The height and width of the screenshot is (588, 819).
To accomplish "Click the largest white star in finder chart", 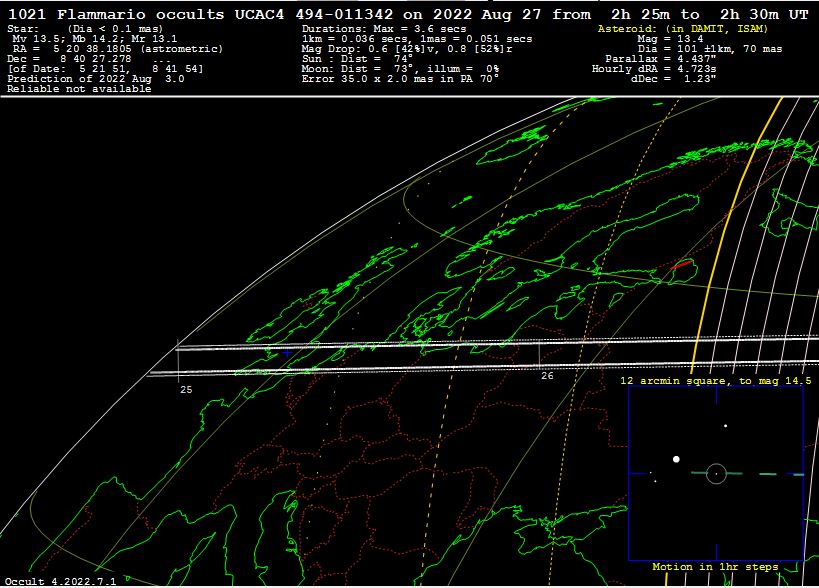I will click(676, 459).
